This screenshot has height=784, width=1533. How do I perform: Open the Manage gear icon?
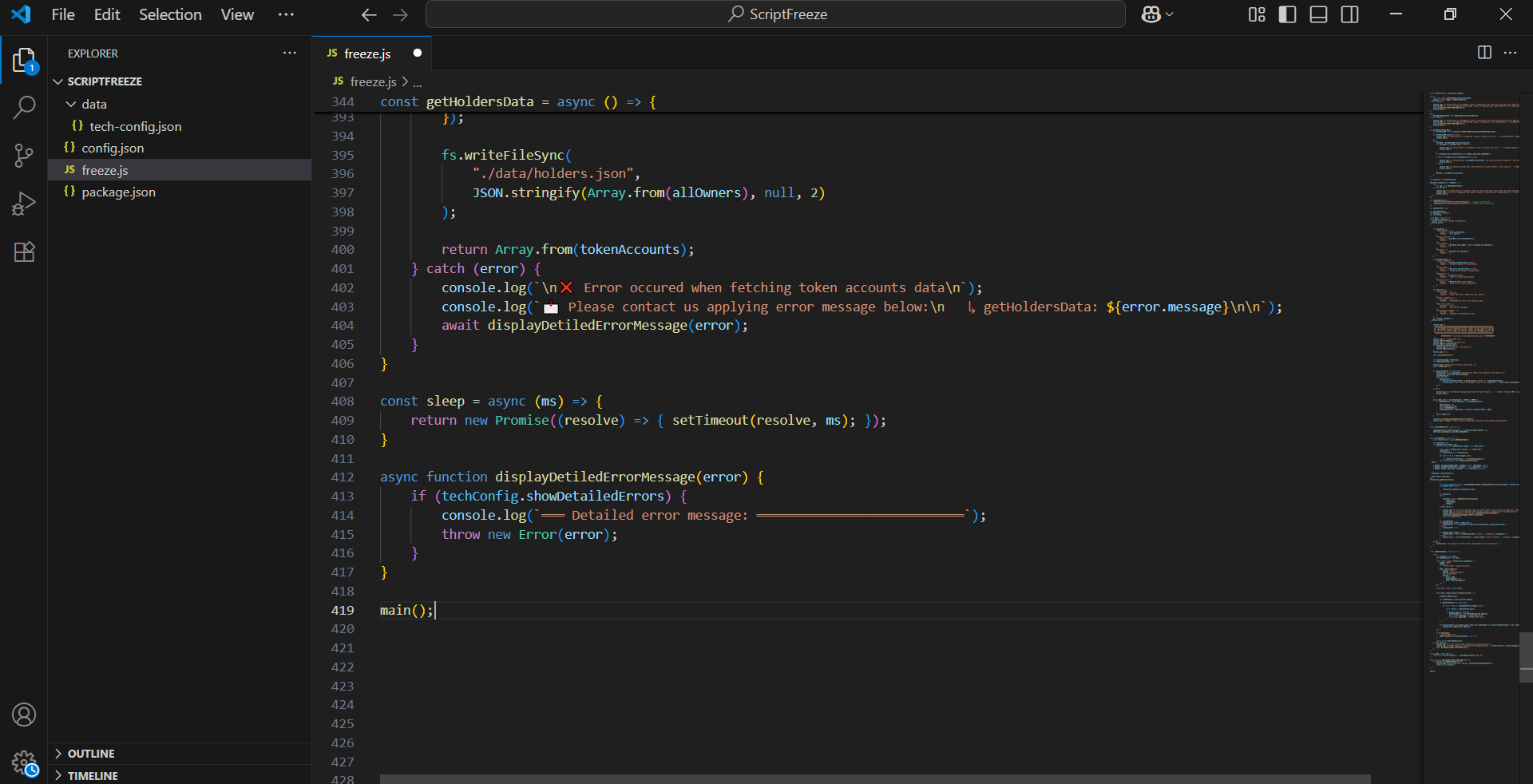[24, 764]
